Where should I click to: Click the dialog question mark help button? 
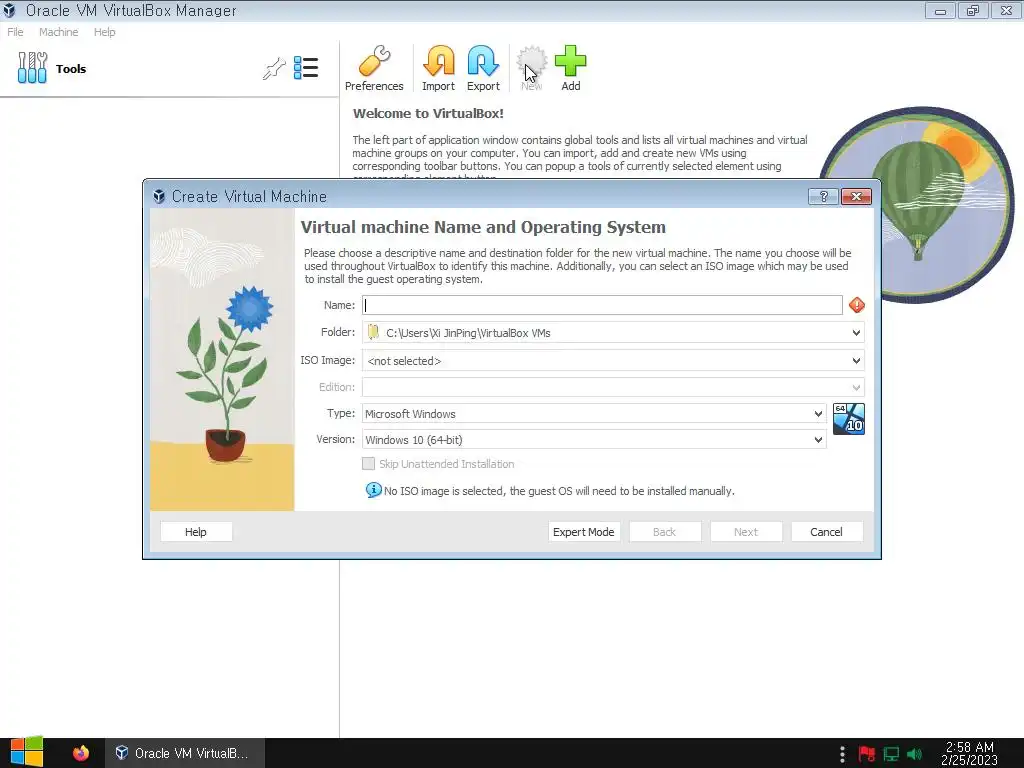[x=823, y=197]
